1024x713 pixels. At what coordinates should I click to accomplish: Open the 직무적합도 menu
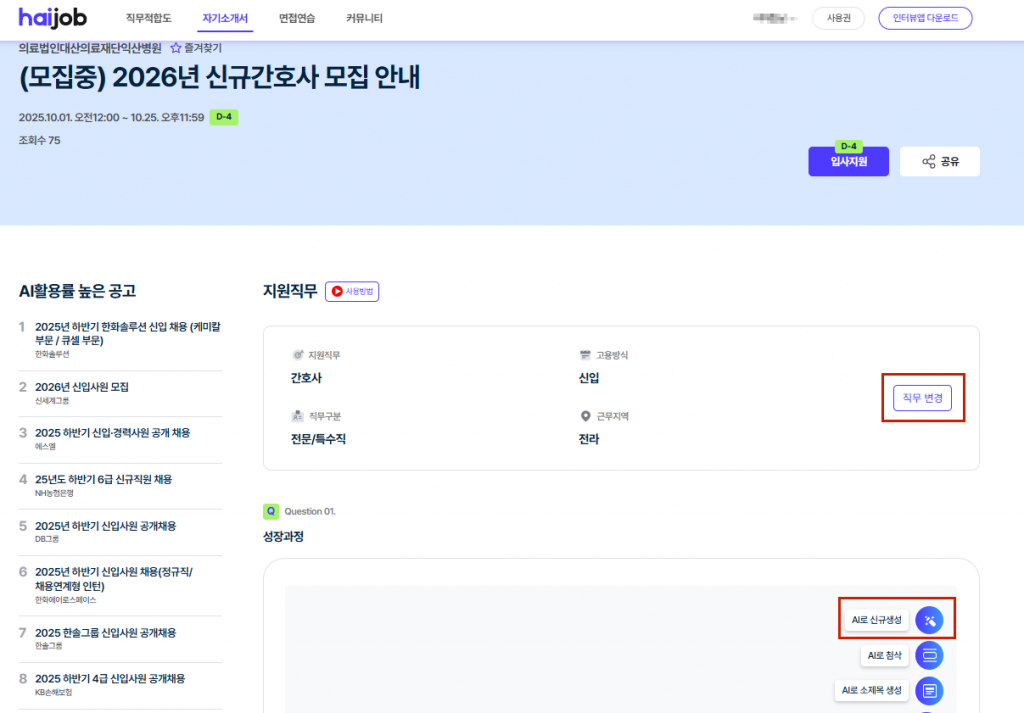coord(149,18)
